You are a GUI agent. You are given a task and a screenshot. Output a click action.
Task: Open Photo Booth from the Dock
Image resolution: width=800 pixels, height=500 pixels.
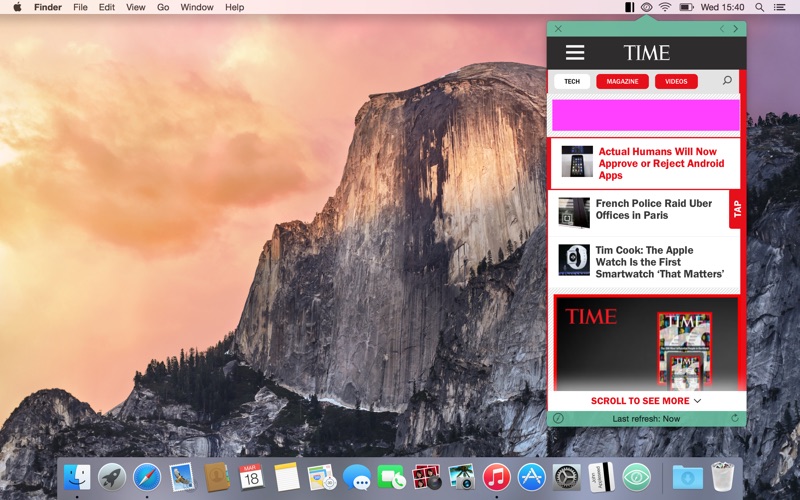tap(427, 478)
